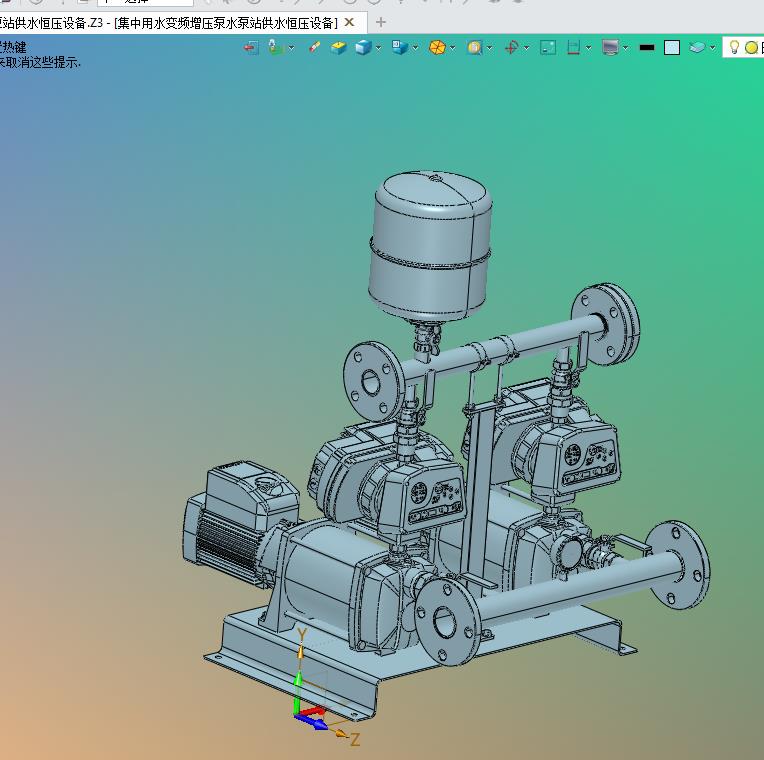Click the light blue face color swatch
Screen dimensions: 764x760
tap(672, 48)
